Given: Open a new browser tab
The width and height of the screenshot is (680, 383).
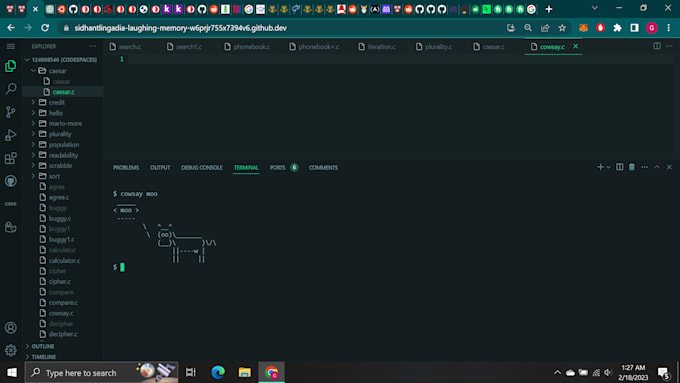Looking at the screenshot, I should tap(549, 9).
